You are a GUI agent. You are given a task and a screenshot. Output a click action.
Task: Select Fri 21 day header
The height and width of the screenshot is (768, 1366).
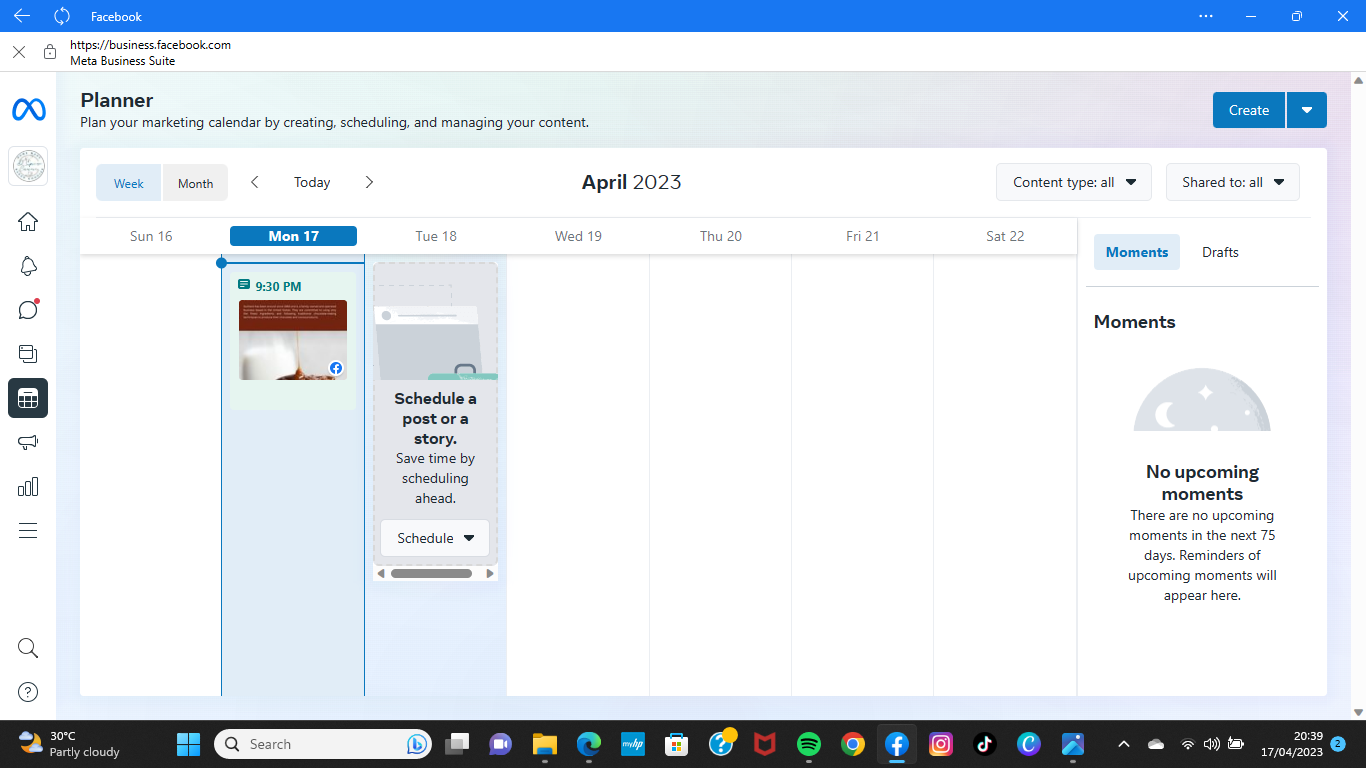tap(862, 236)
